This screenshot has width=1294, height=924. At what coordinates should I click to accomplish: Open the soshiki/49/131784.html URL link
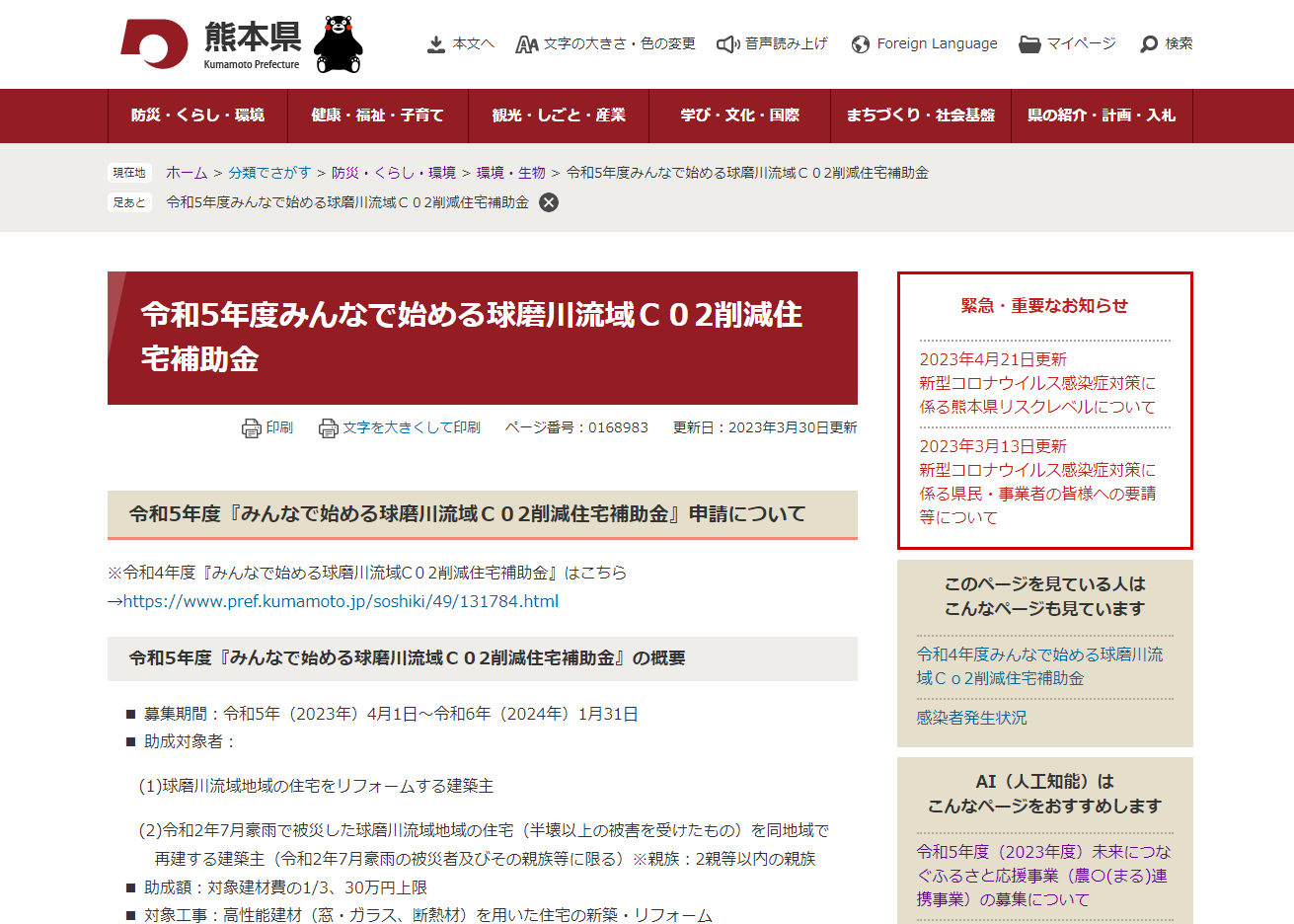click(341, 601)
